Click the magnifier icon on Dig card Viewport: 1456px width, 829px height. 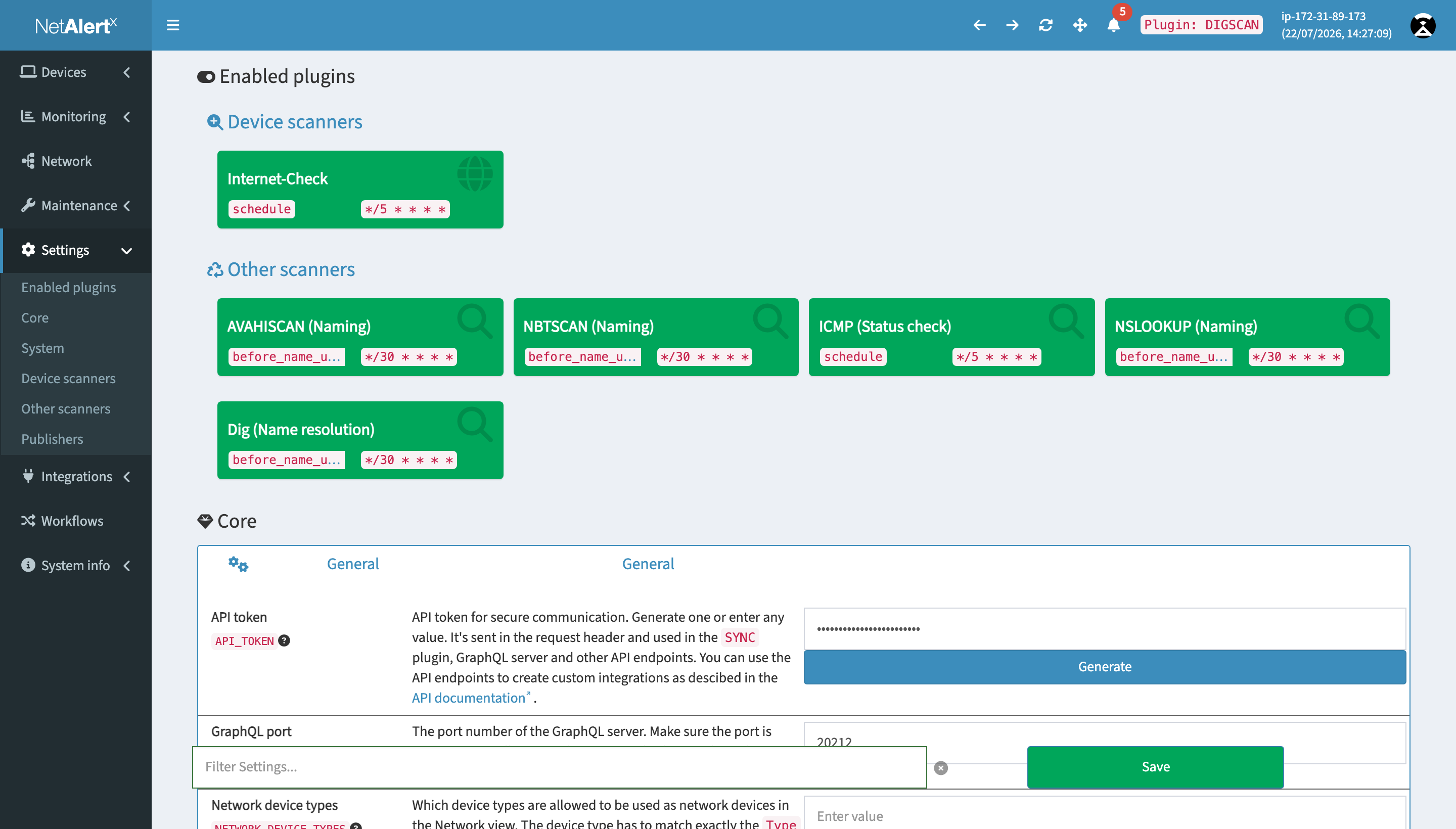(x=475, y=425)
